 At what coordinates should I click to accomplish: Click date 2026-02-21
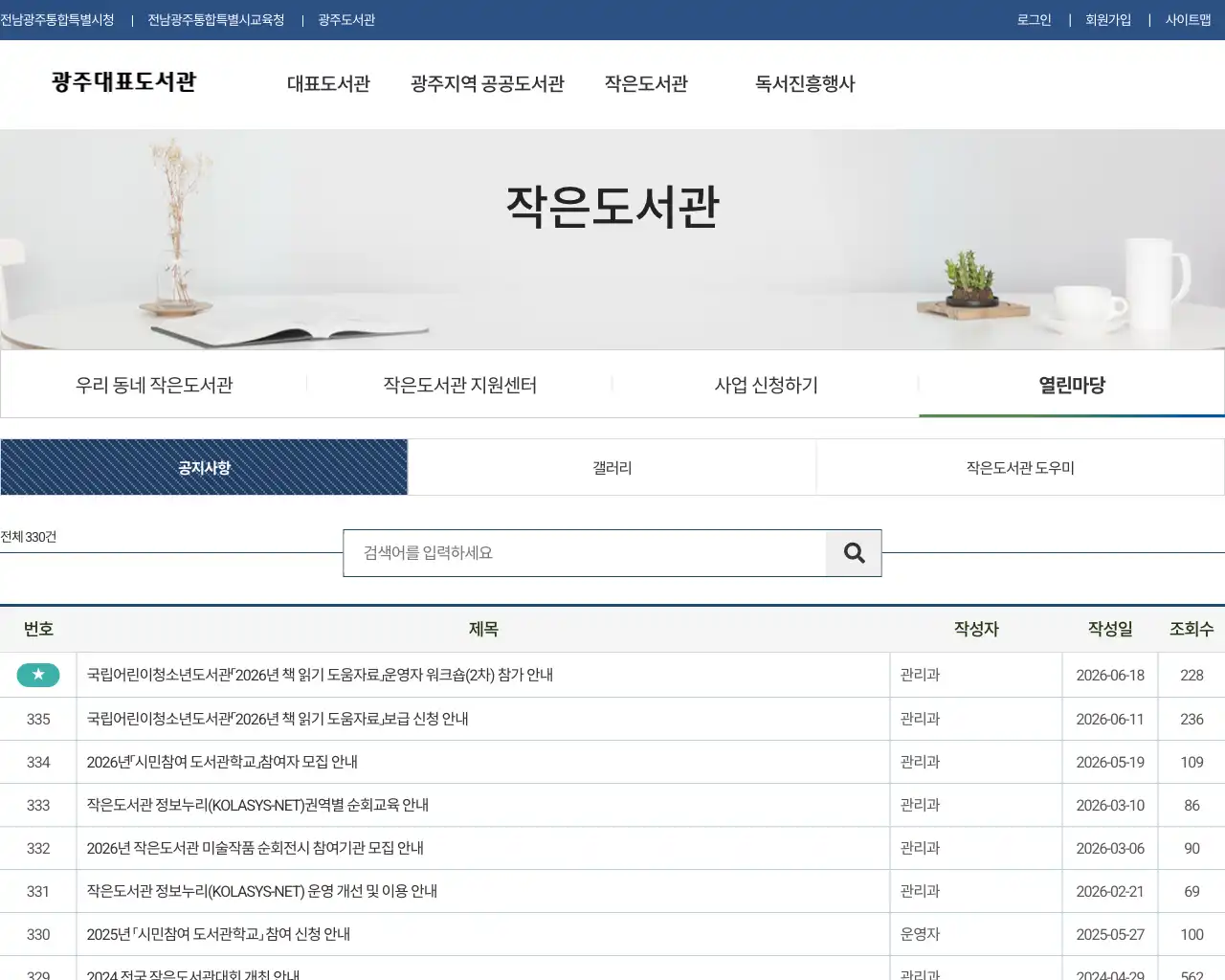click(x=1110, y=891)
